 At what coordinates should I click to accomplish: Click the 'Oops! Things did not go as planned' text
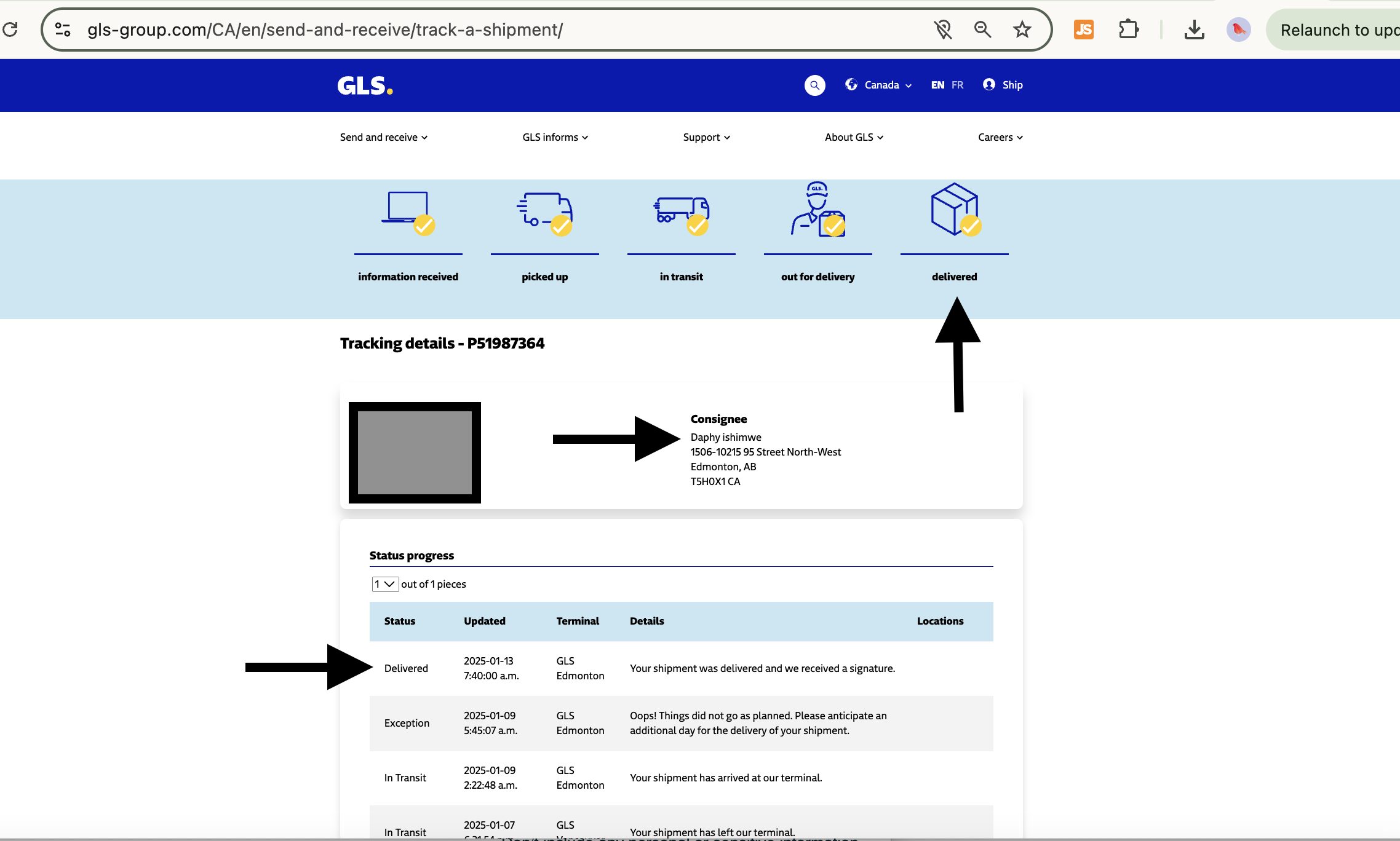(x=758, y=723)
